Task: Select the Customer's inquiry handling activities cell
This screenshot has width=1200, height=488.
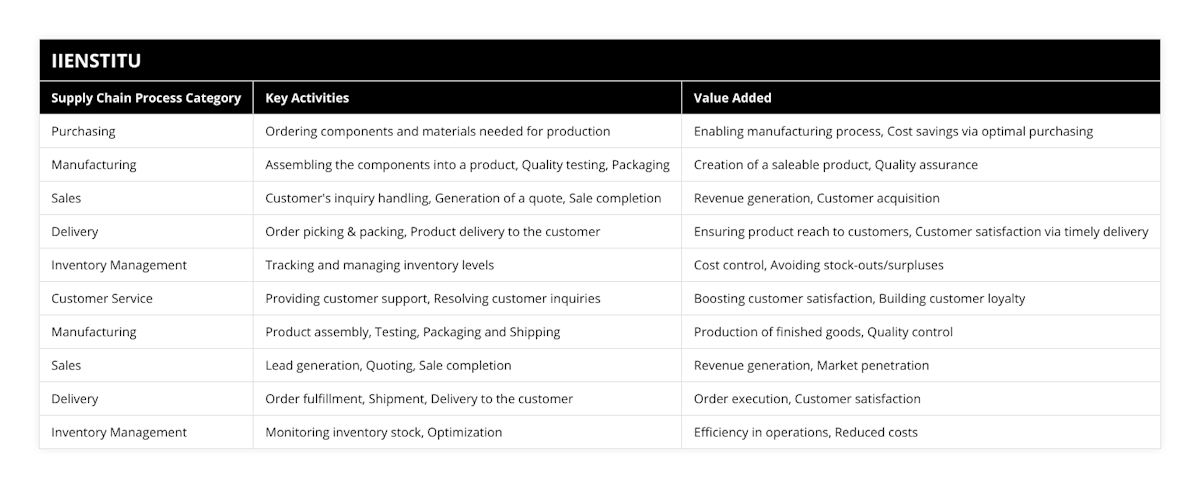Action: pos(463,198)
